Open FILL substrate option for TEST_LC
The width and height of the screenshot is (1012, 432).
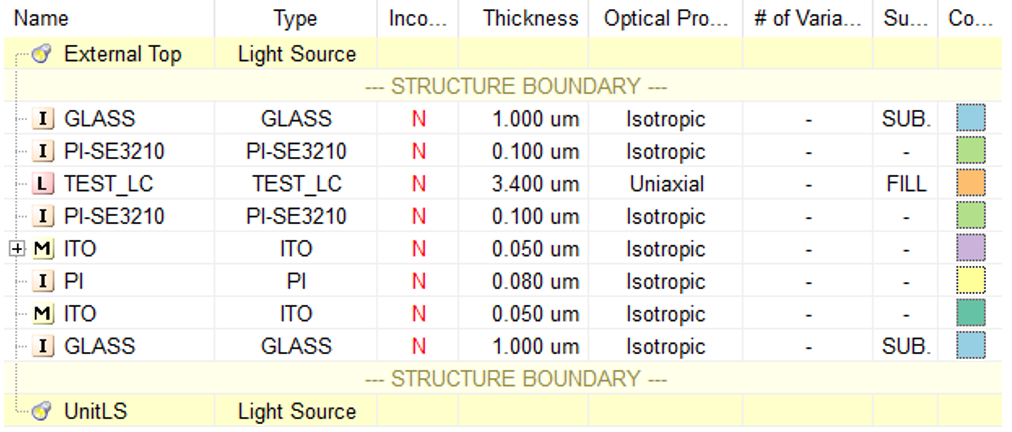click(906, 184)
